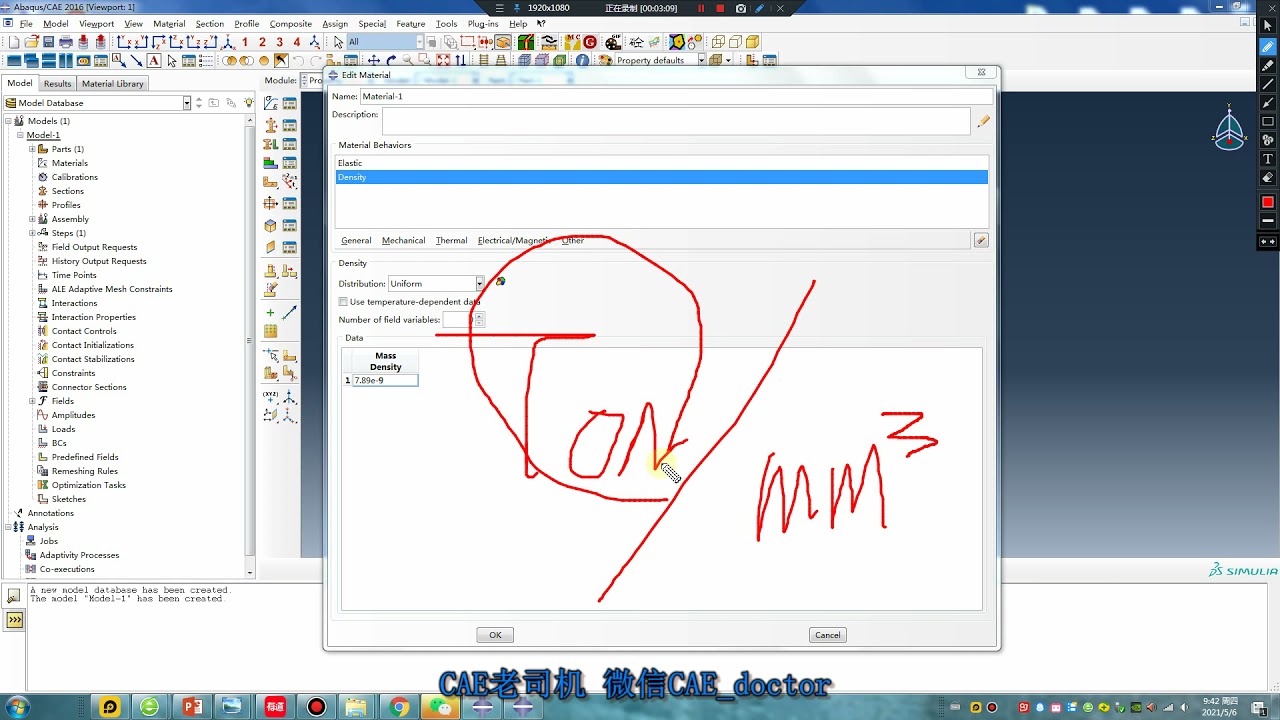Click the distribution create icon next to Uniform

(500, 282)
